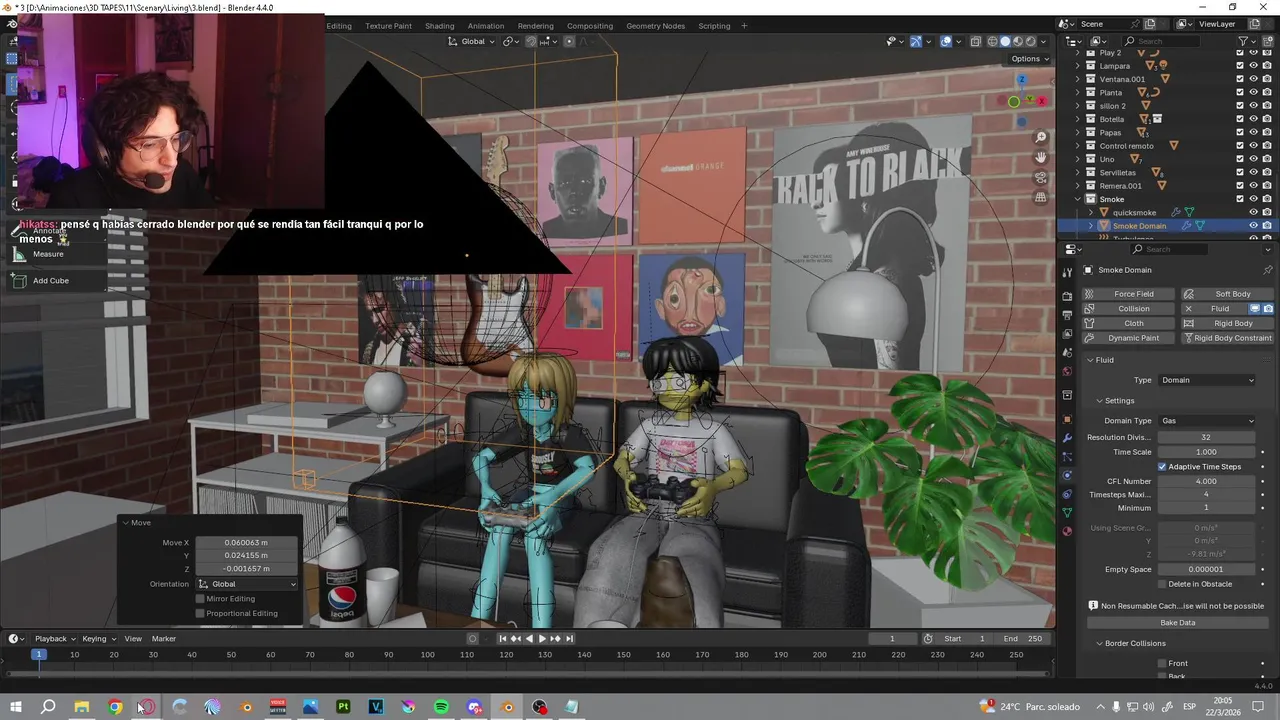The image size is (1280, 720).
Task: Collapse the Smoke collection in outliner
Action: coord(1078,199)
